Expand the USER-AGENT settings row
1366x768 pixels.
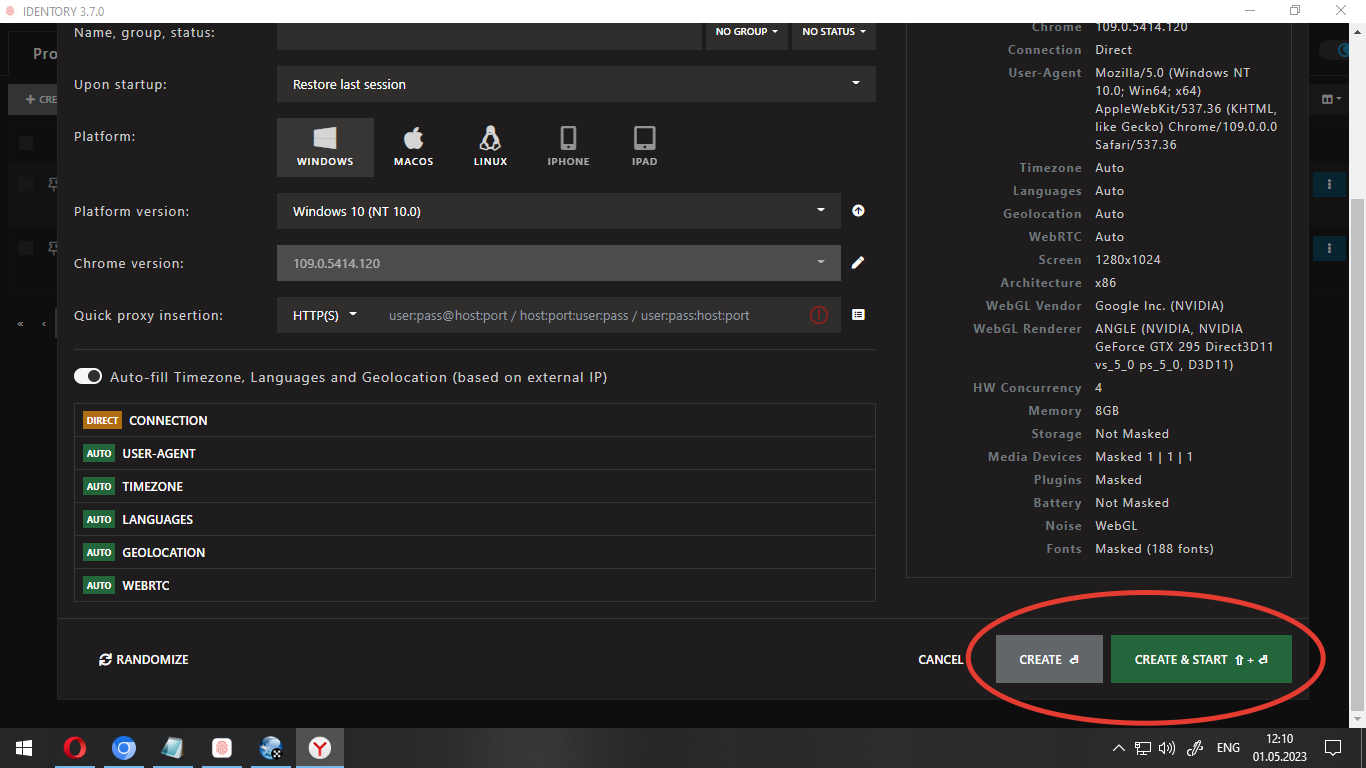click(x=474, y=453)
